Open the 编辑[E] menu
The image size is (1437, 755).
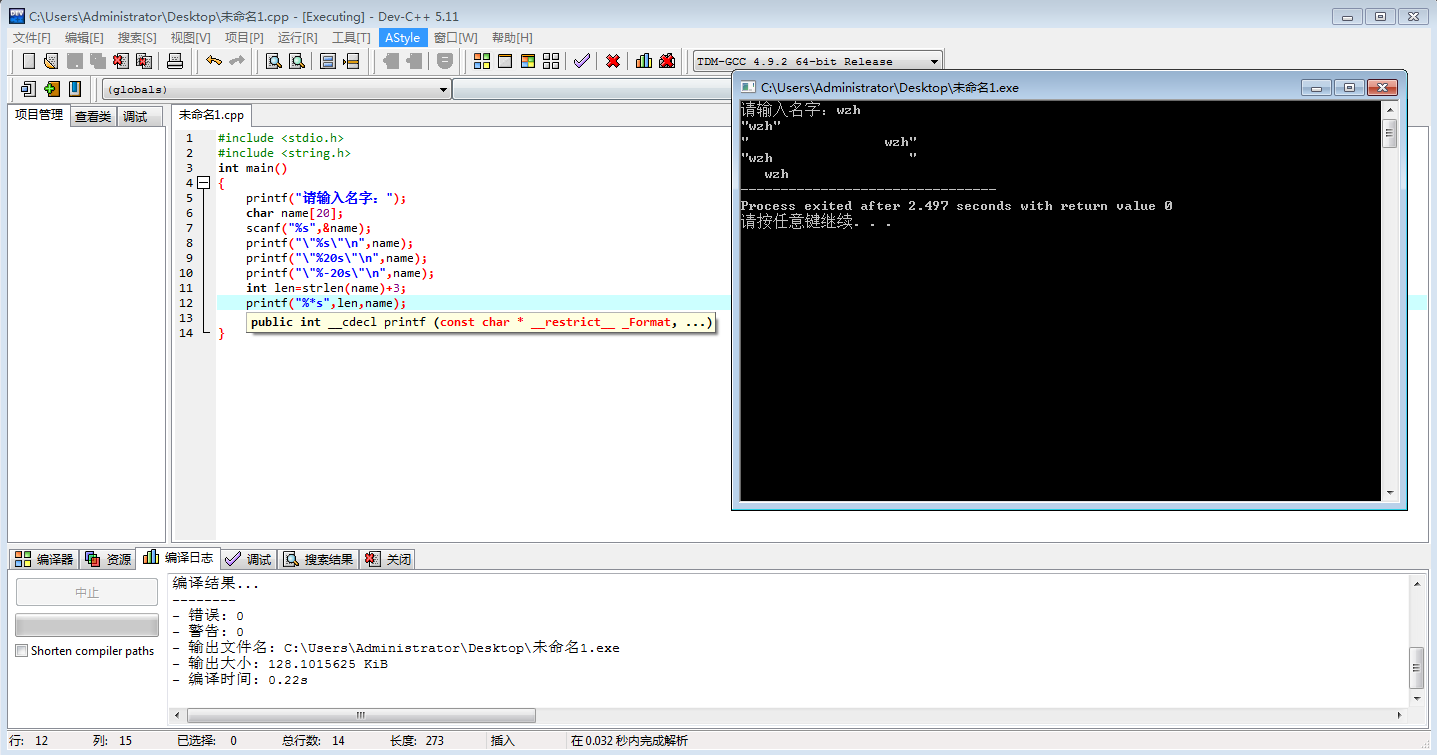point(84,37)
